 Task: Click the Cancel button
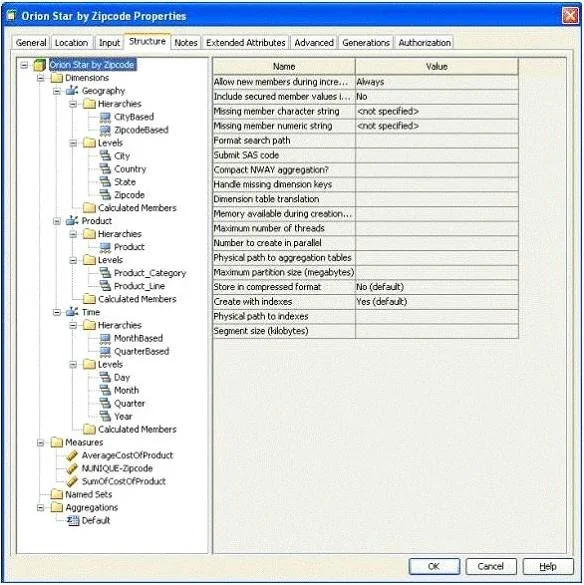[491, 567]
